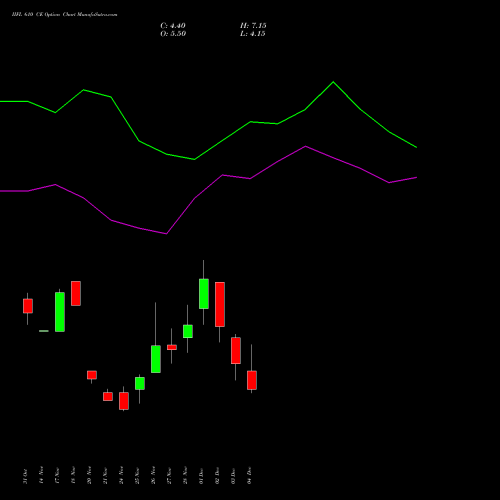Click the red candlestick for 18 Nov
This screenshot has width=500, height=500.
pos(76,293)
